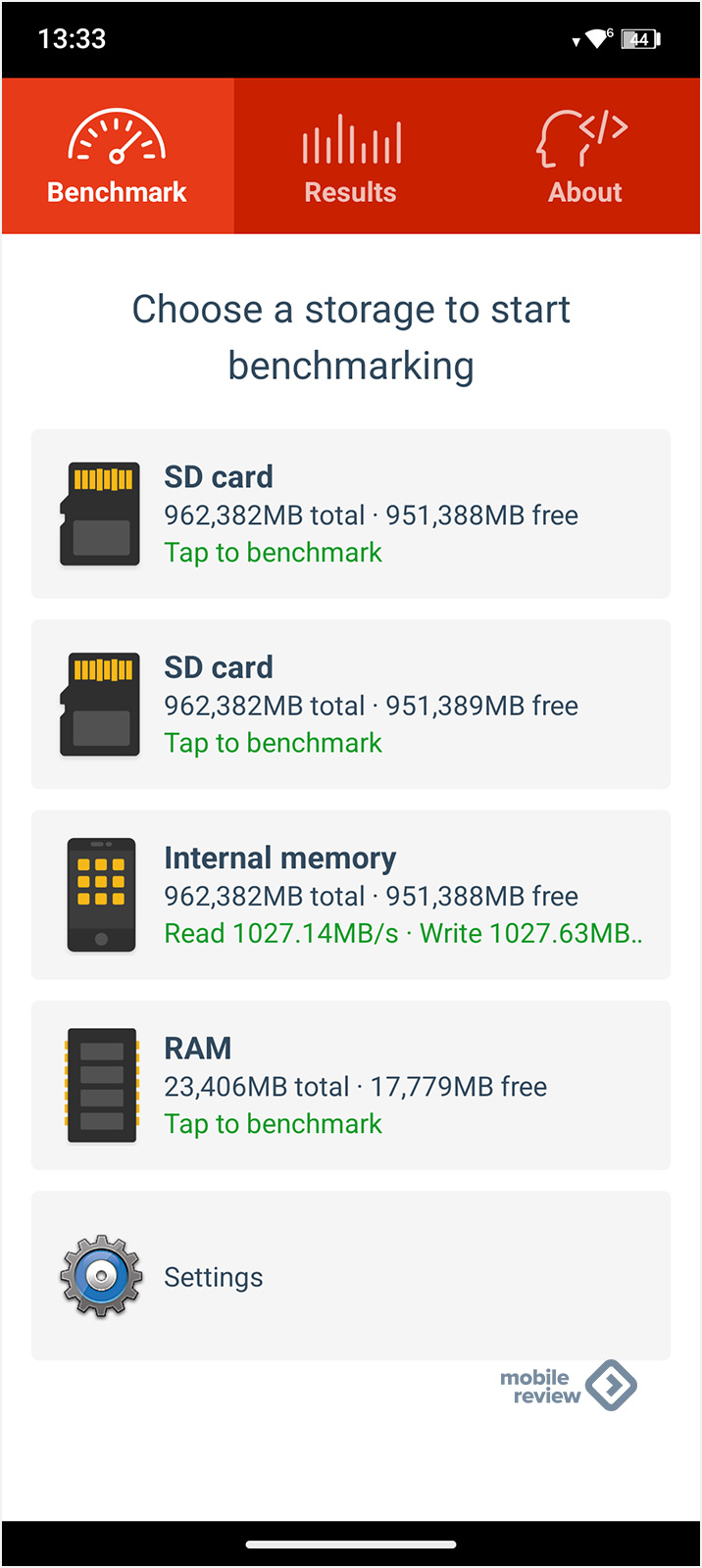Tap the About head-with-code icon
This screenshot has width=702, height=1568.
(582, 138)
